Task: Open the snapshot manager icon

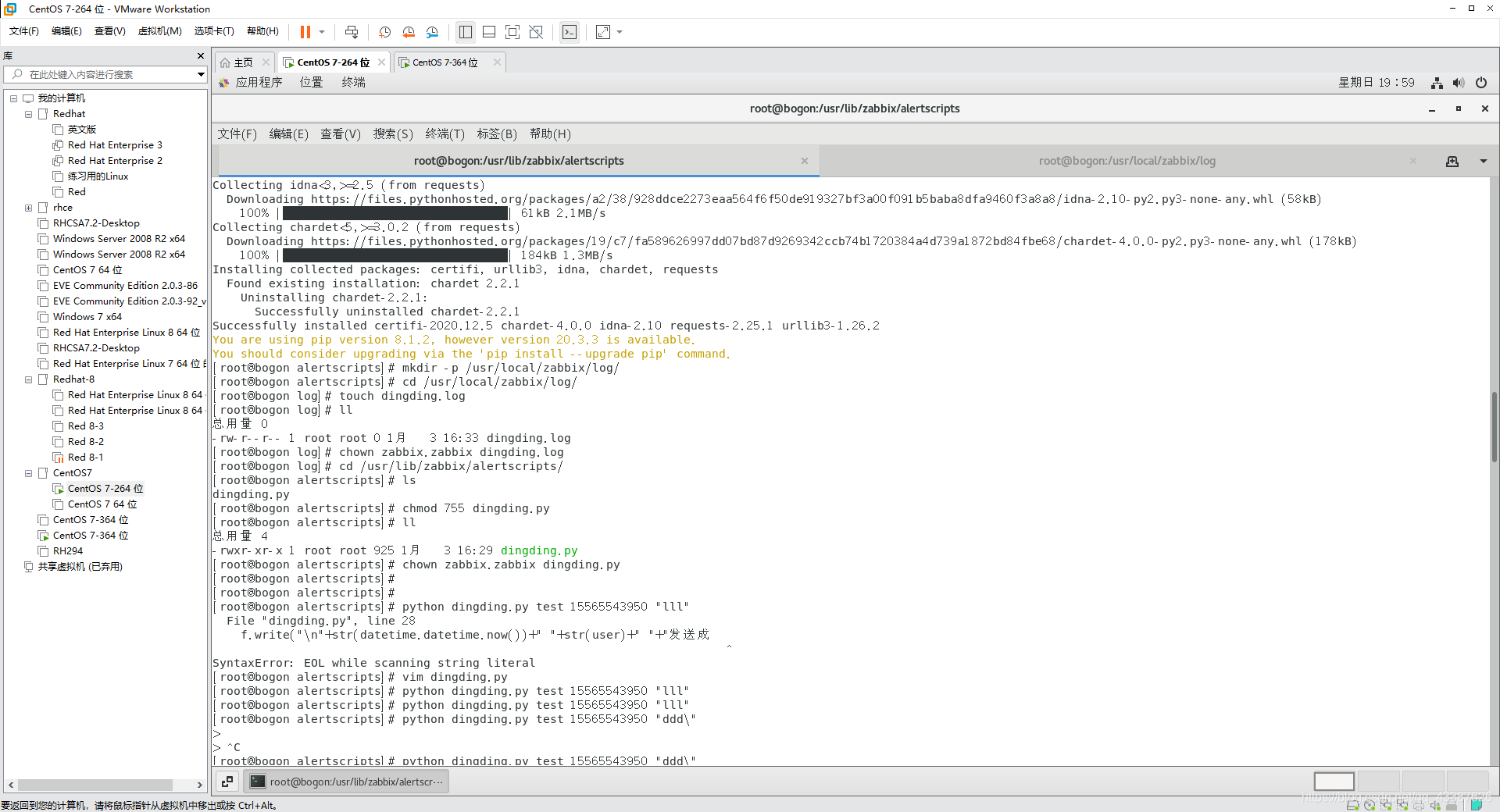Action: (x=433, y=32)
